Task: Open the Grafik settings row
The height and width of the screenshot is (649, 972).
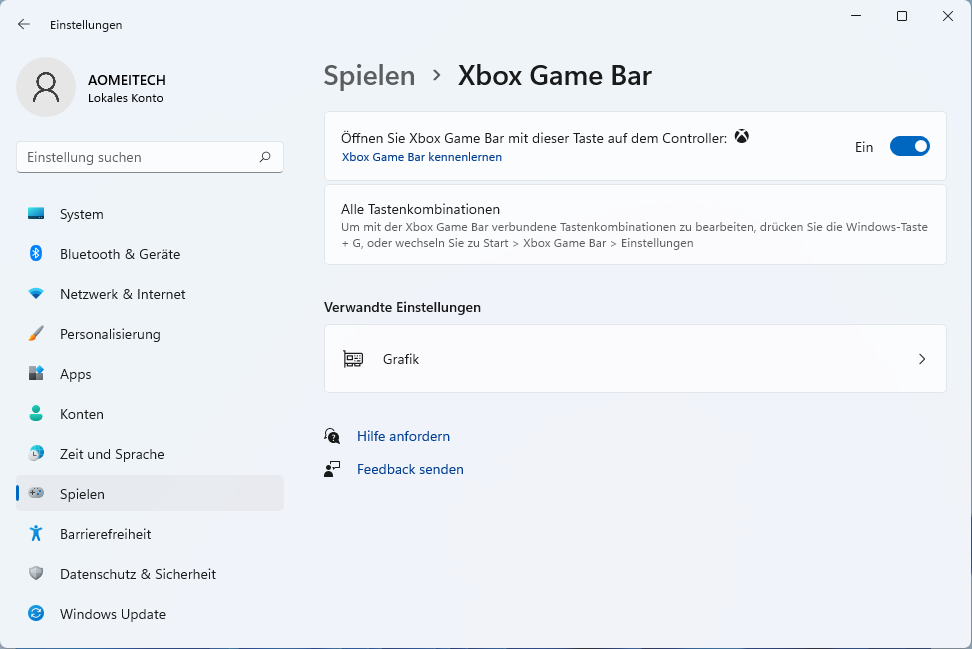Action: pos(635,359)
